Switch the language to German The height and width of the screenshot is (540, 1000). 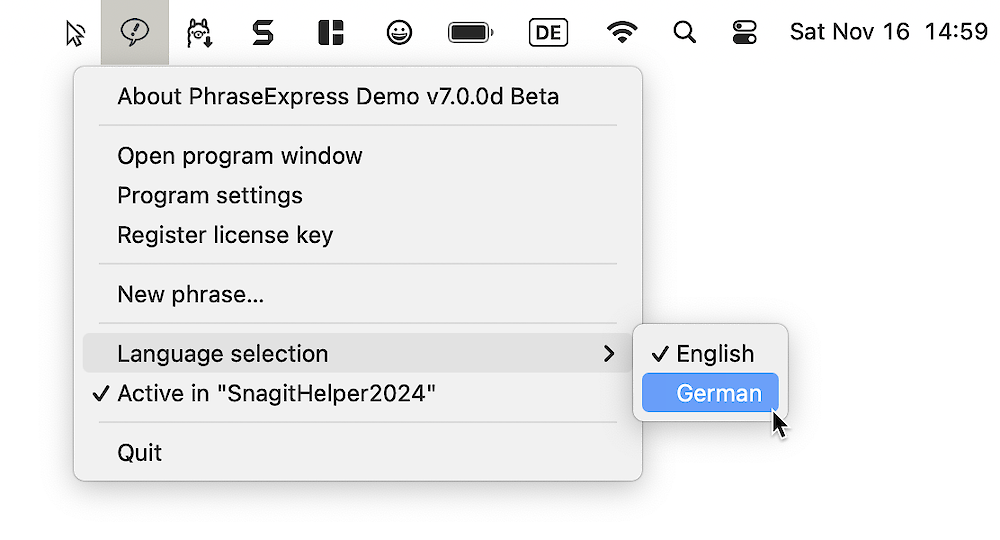[718, 393]
